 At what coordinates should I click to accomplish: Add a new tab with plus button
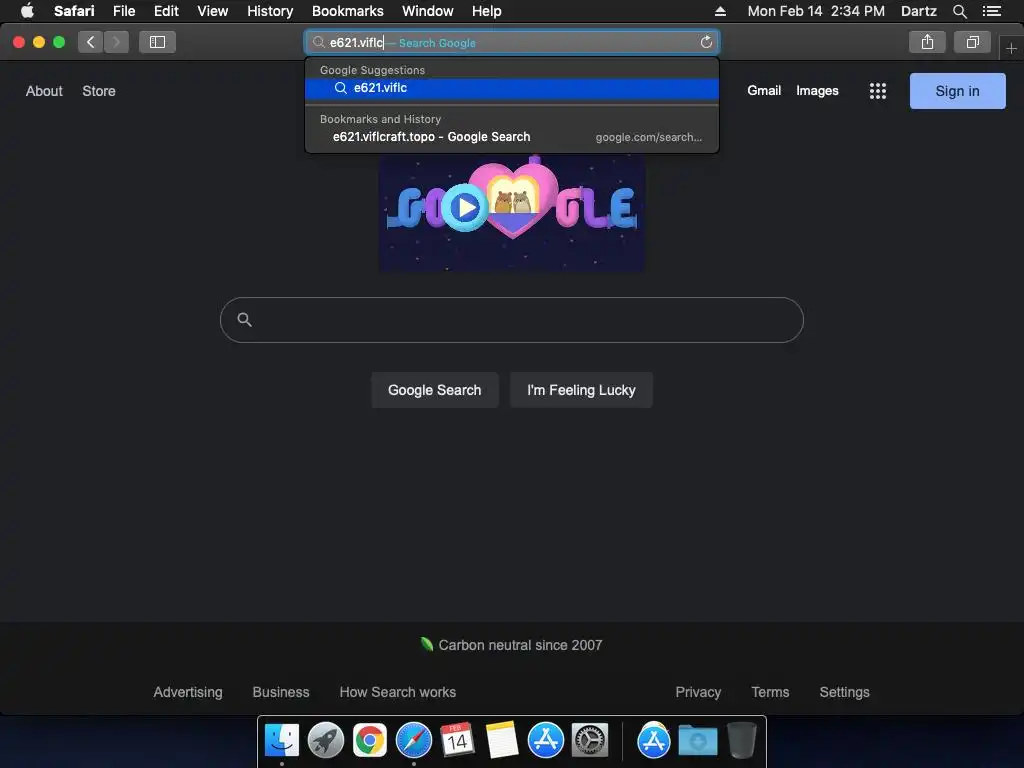tap(1011, 48)
